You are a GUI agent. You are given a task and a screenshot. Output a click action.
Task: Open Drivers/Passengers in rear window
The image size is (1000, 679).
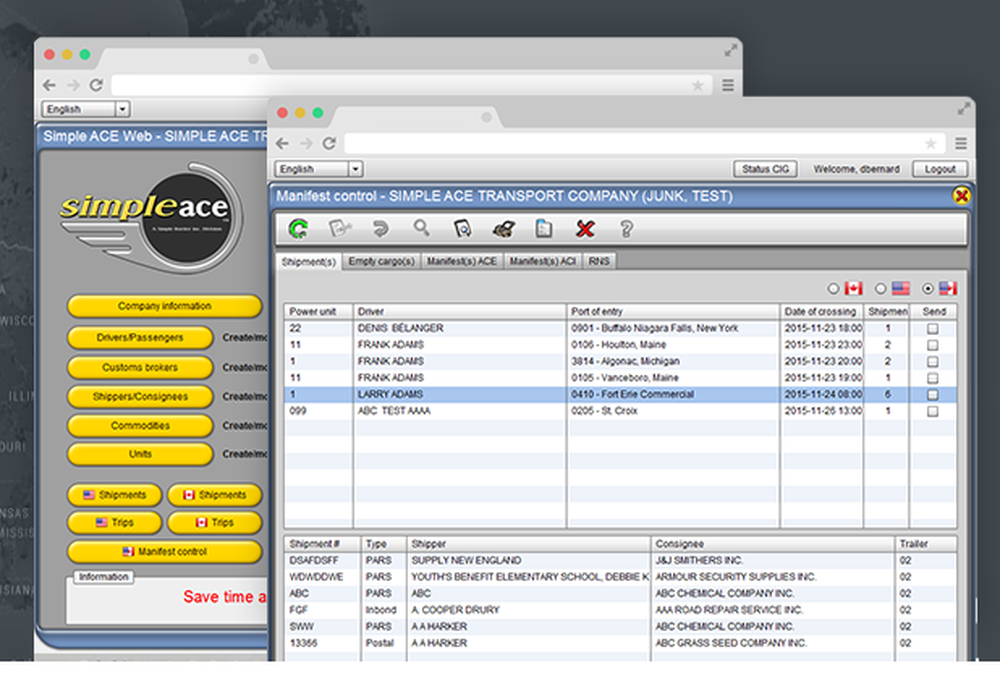coord(140,337)
